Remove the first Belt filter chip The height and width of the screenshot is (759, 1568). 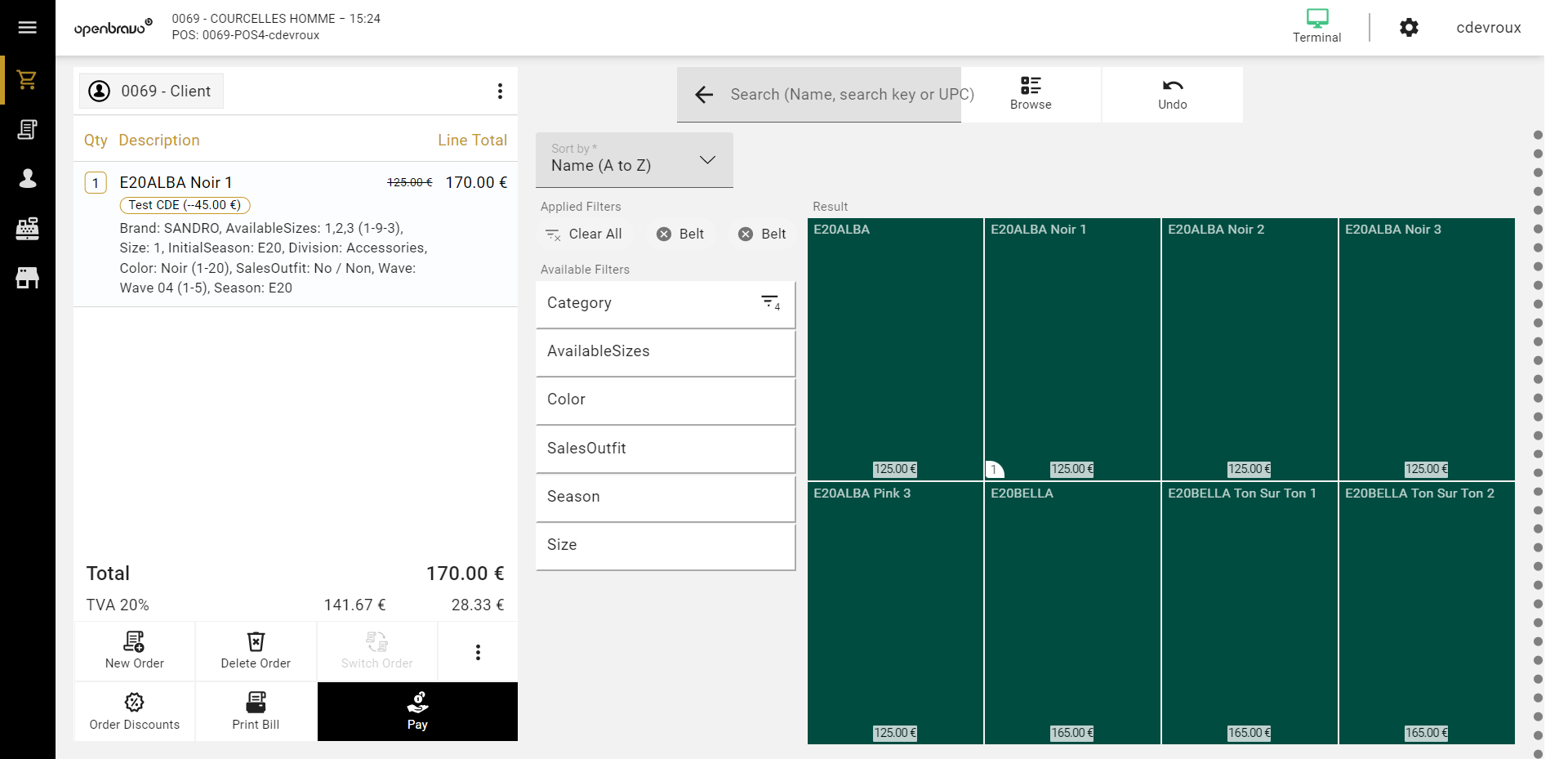coord(664,234)
